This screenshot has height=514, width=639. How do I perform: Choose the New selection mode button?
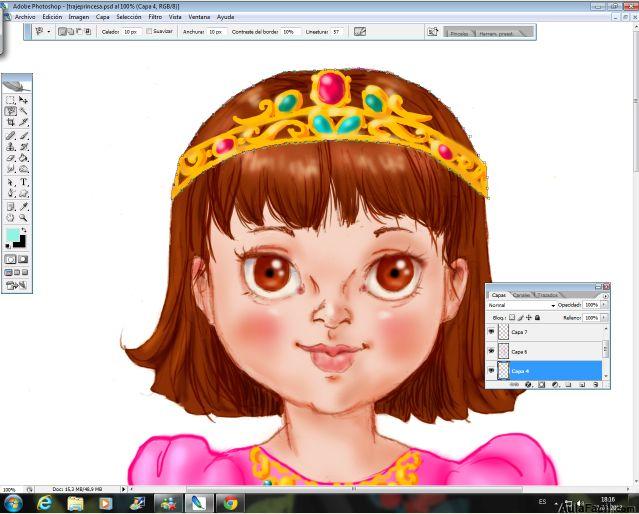[x=62, y=31]
